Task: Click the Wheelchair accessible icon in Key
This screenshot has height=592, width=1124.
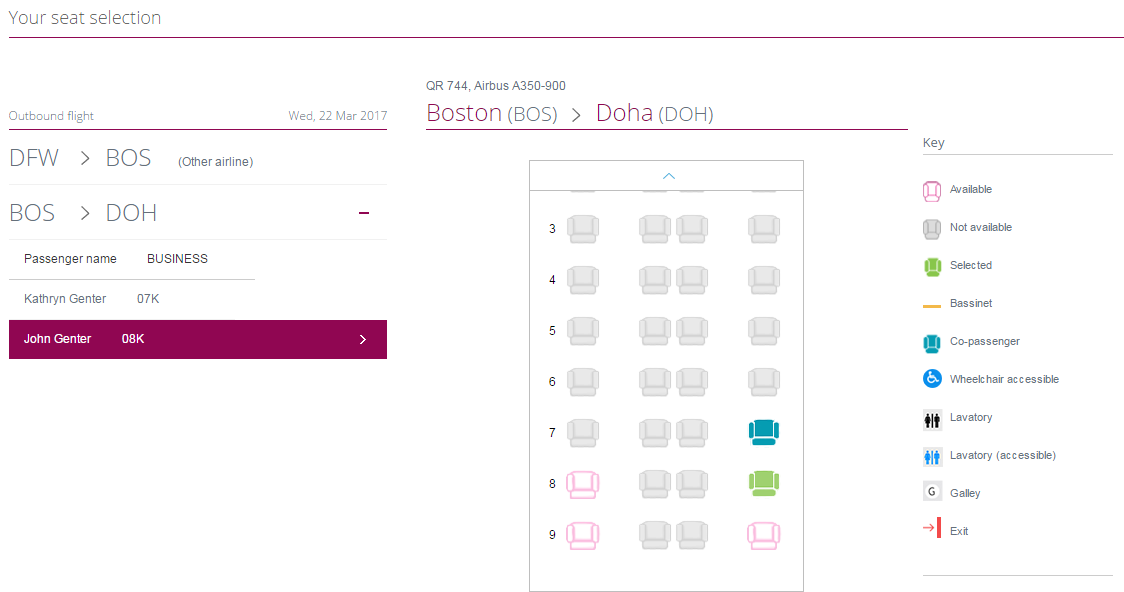Action: pyautogui.click(x=932, y=380)
